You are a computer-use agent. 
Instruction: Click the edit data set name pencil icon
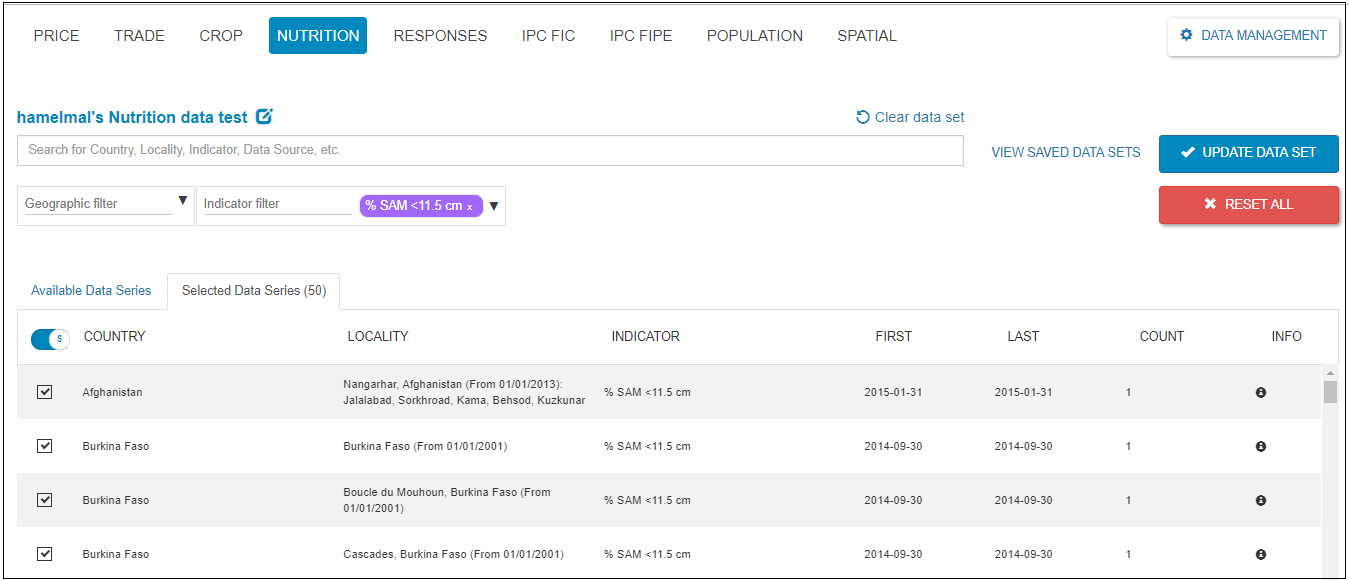point(264,117)
